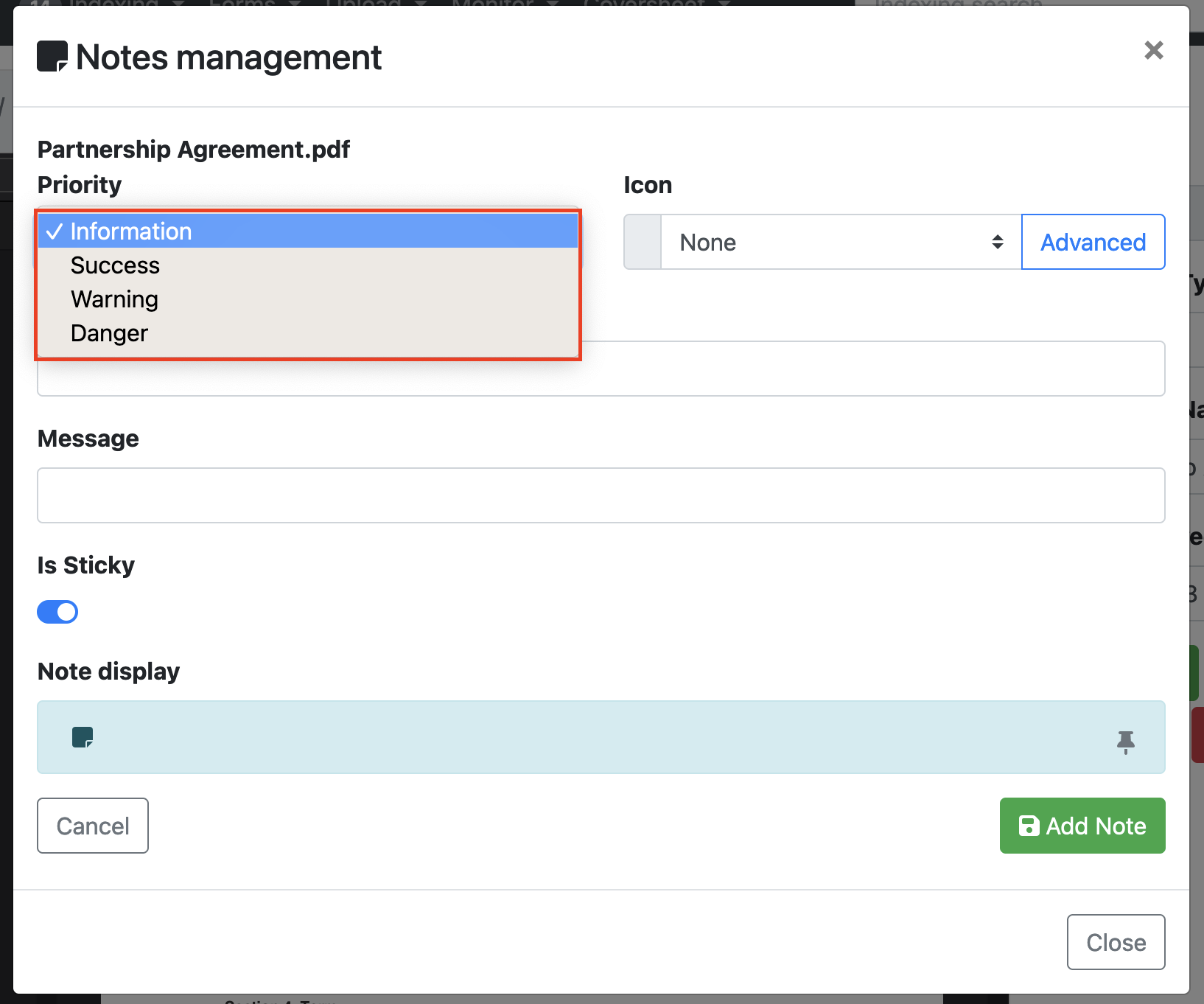The image size is (1204, 1004).
Task: Pick Danger in the Priority dropdown
Action: click(109, 333)
